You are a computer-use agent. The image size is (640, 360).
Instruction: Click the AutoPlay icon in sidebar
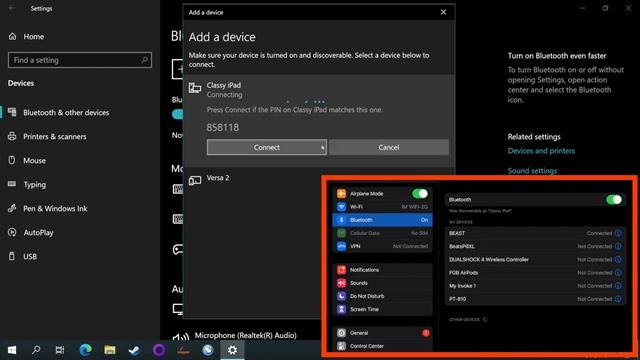point(12,232)
